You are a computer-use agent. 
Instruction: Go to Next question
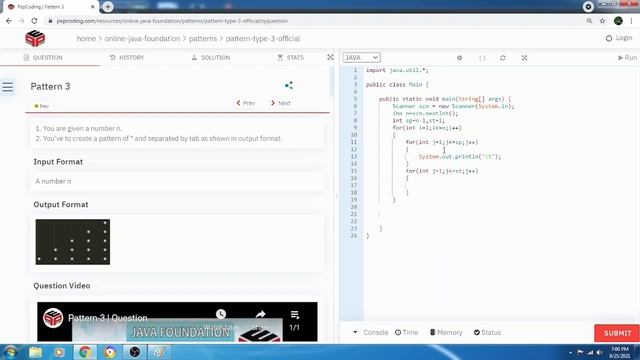pyautogui.click(x=280, y=103)
